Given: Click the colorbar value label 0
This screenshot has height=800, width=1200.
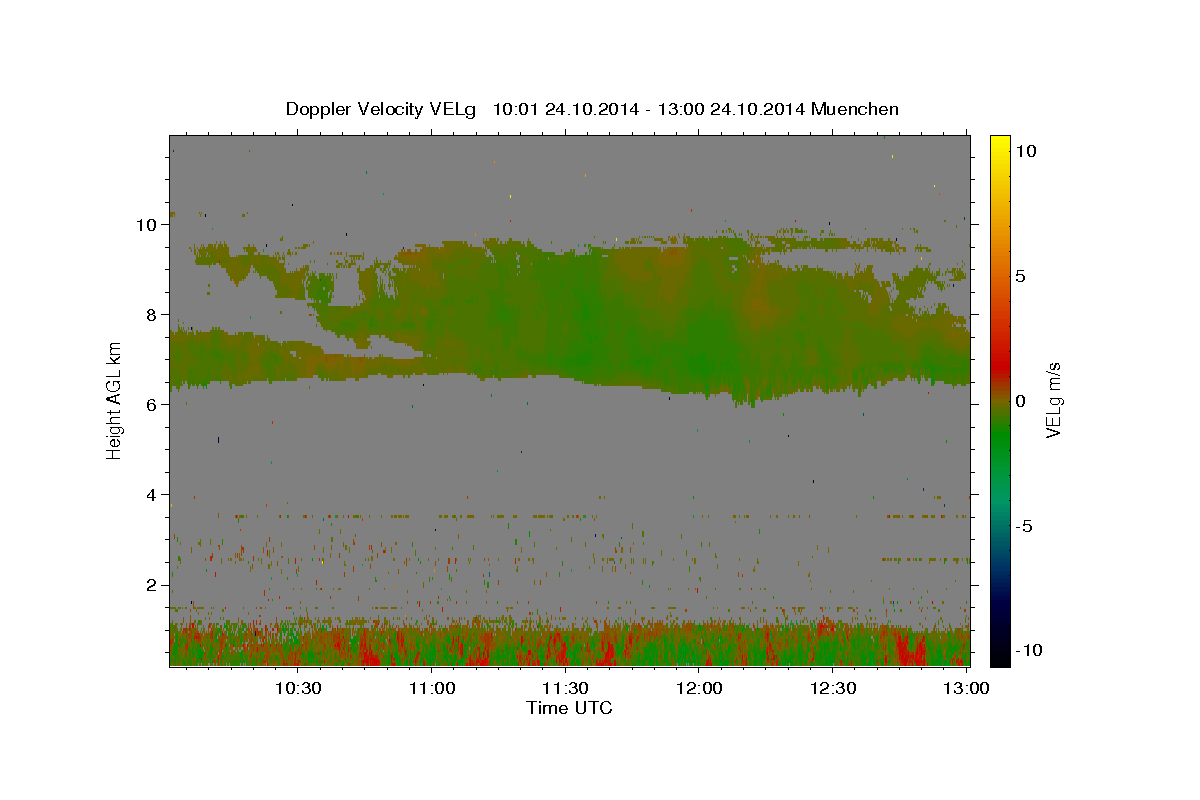Looking at the screenshot, I should (x=1021, y=401).
